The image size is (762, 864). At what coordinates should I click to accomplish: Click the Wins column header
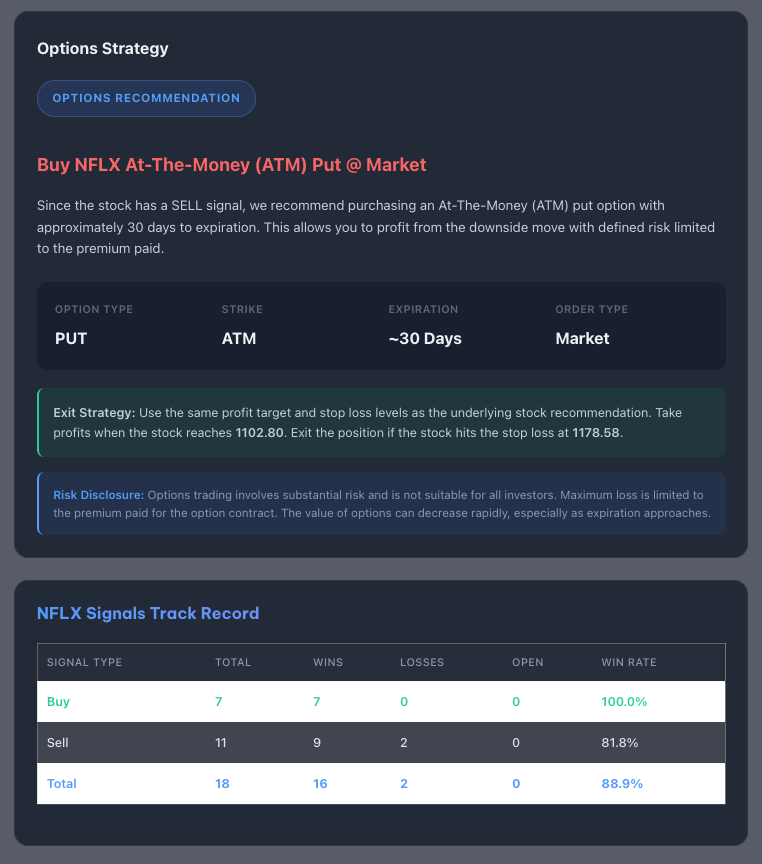329,662
